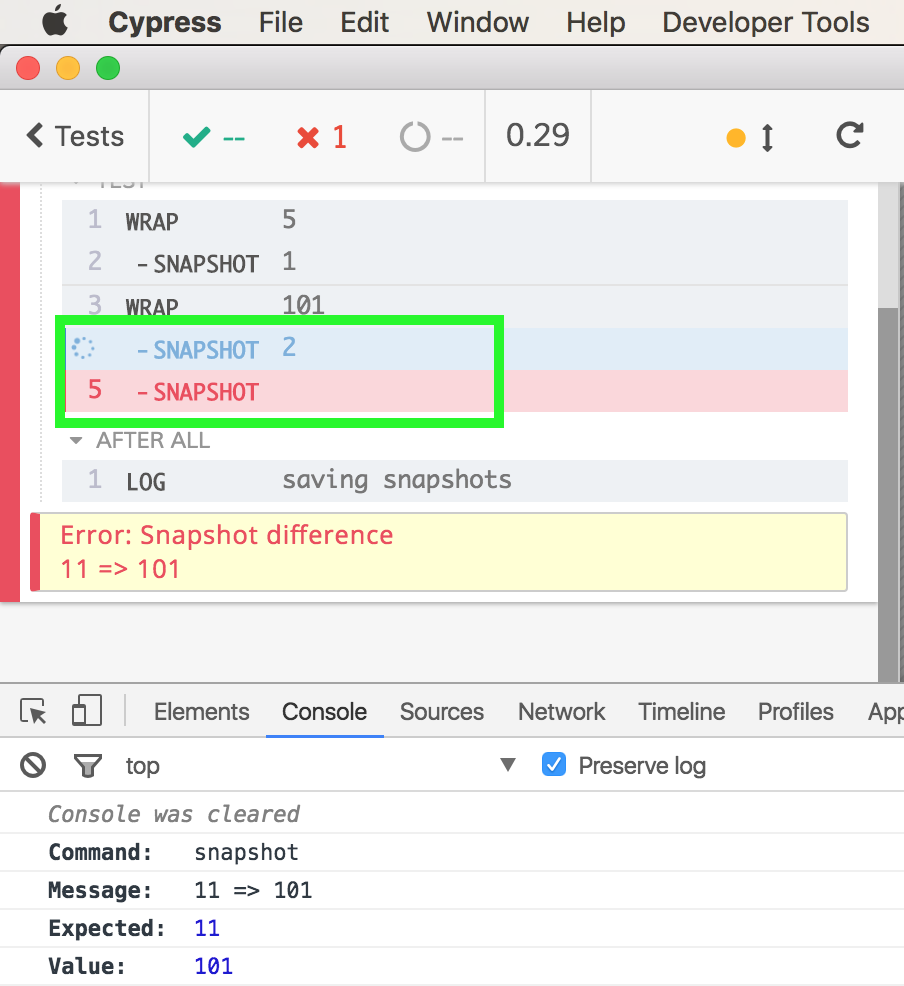This screenshot has height=986, width=904.
Task: Click the Console was cleared message
Action: (x=174, y=814)
